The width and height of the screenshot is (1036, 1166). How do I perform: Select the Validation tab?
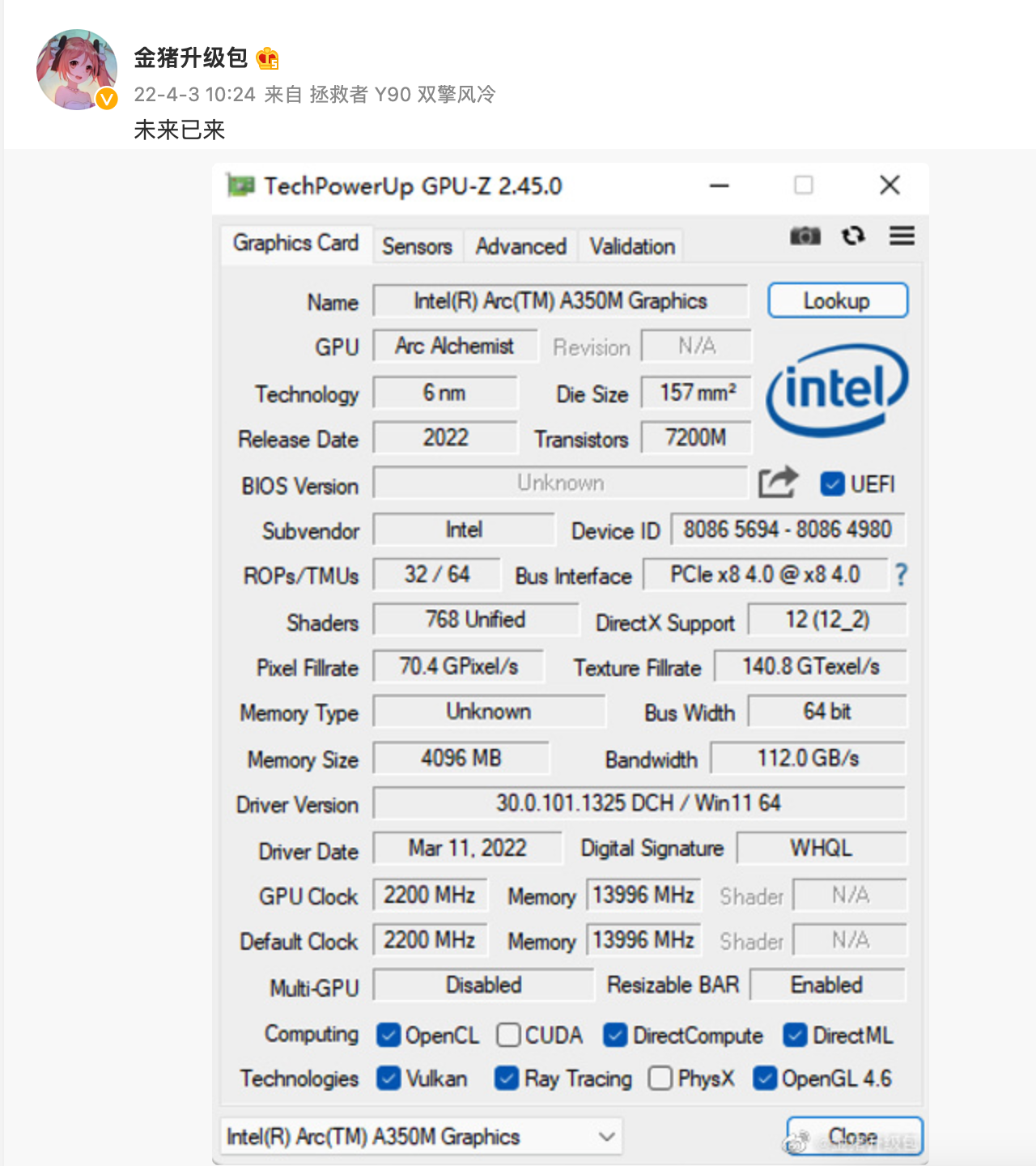coord(631,246)
